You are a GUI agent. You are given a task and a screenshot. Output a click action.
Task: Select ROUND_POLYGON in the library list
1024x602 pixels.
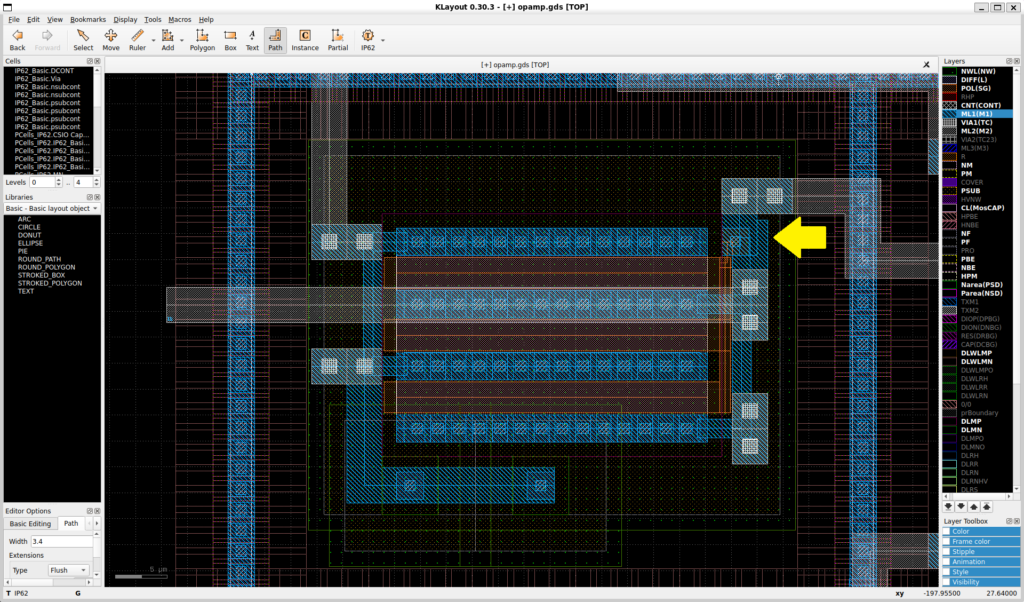(46, 267)
